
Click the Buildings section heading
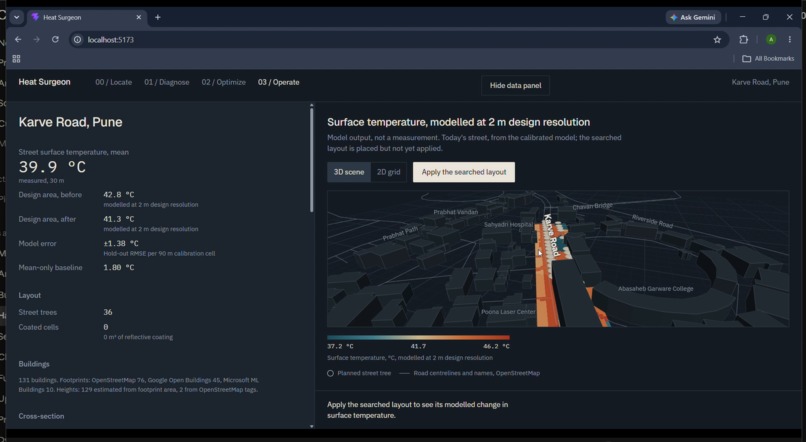tap(34, 364)
